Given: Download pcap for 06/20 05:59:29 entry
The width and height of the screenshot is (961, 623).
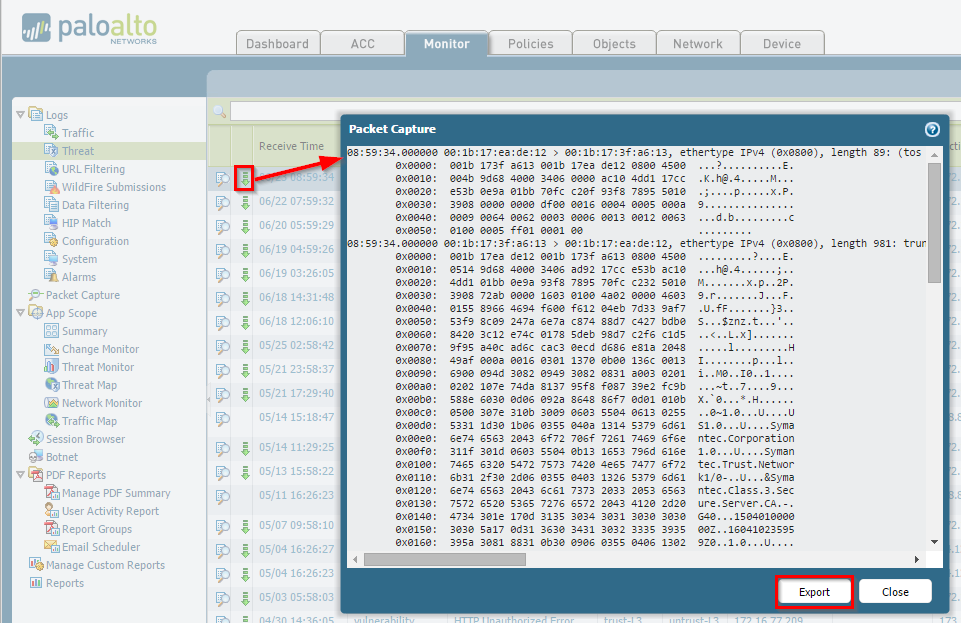Looking at the screenshot, I should [x=245, y=226].
